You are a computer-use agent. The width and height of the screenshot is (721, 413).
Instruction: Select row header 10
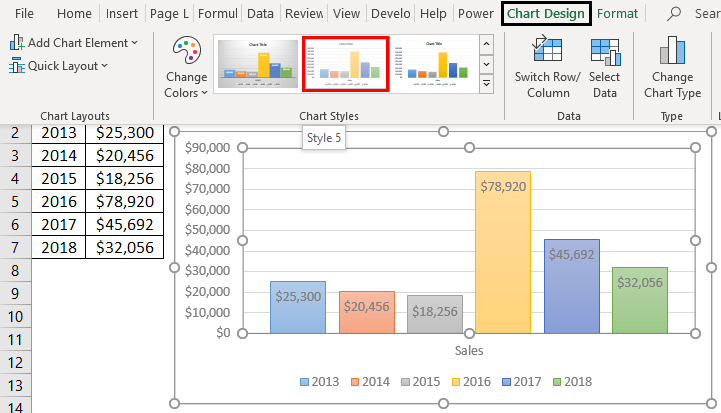pos(15,318)
